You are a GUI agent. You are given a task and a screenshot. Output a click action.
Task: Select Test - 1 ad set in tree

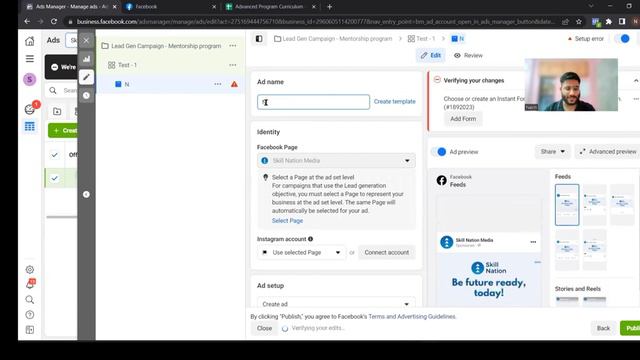pos(127,65)
